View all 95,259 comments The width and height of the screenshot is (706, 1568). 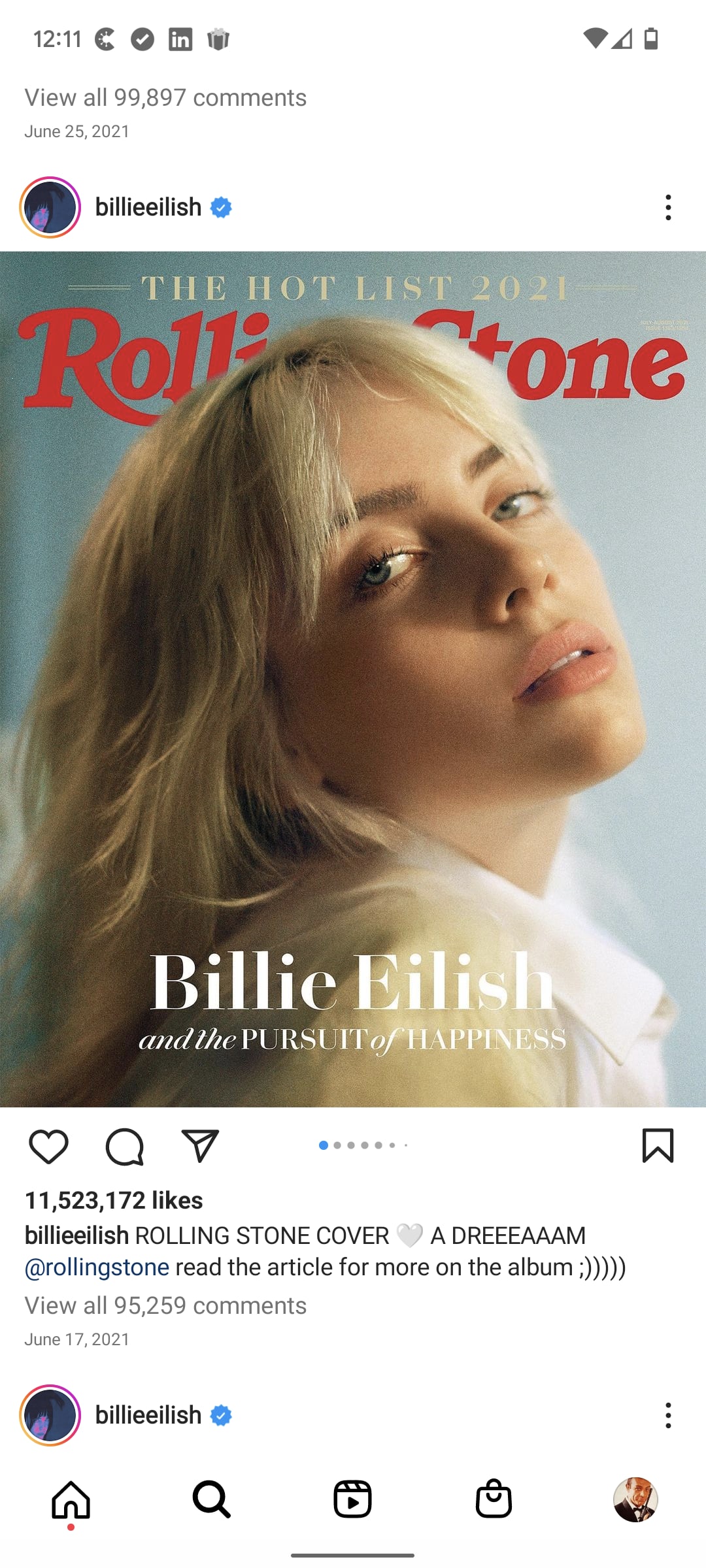pos(165,1306)
